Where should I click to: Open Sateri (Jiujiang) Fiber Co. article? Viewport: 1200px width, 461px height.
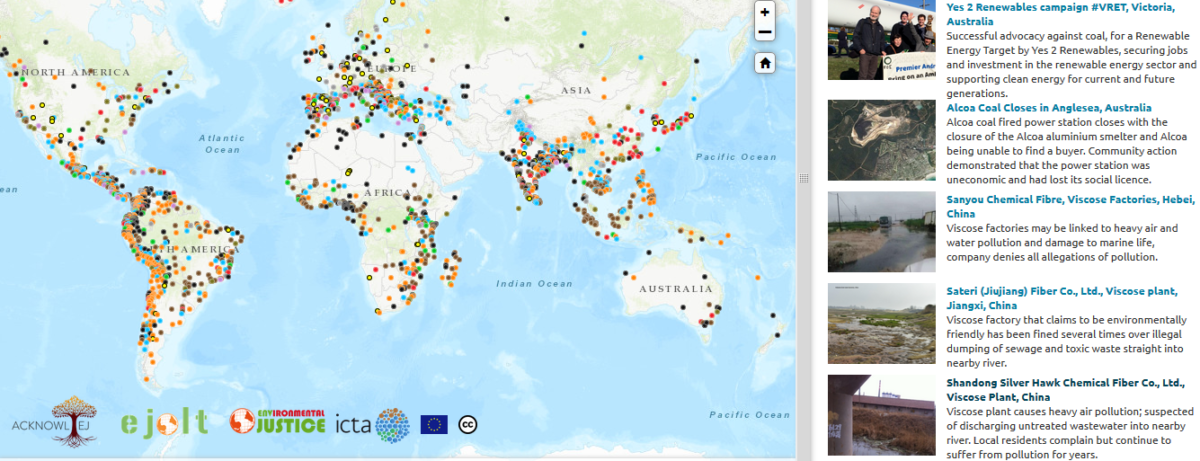1065,298
